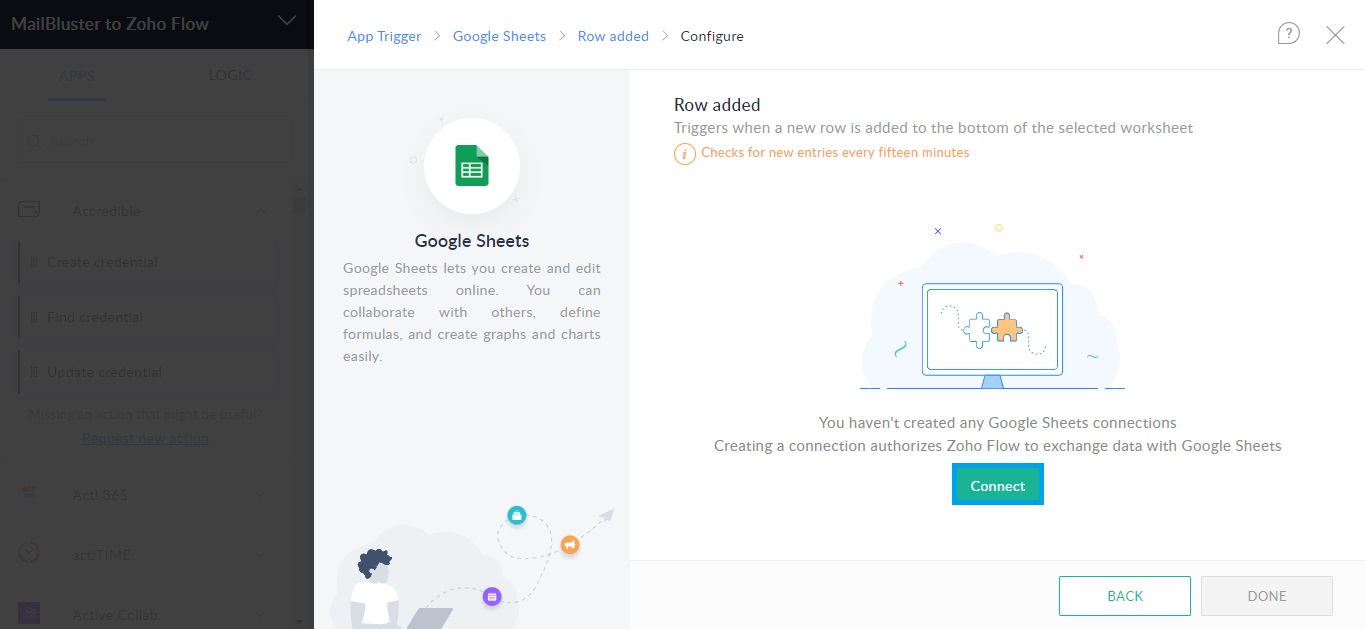The height and width of the screenshot is (629, 1365).
Task: Open the MailBluster to Zoho Flow dropdown
Action: click(287, 20)
